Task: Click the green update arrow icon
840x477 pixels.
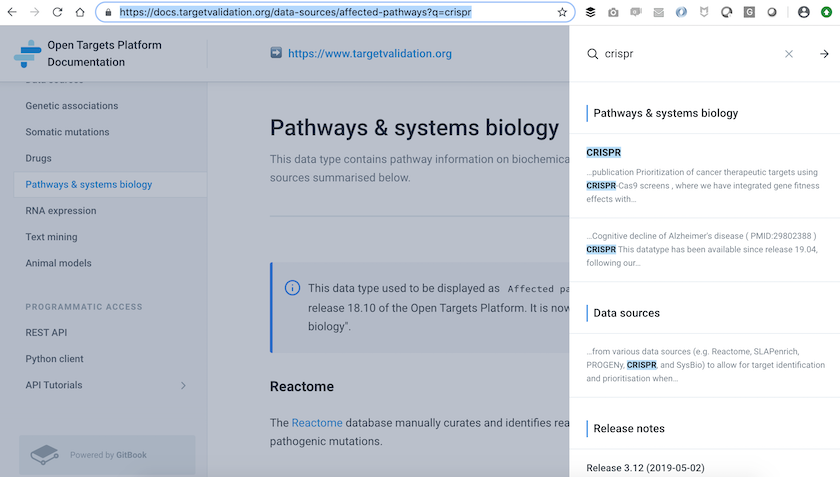Action: tap(827, 12)
